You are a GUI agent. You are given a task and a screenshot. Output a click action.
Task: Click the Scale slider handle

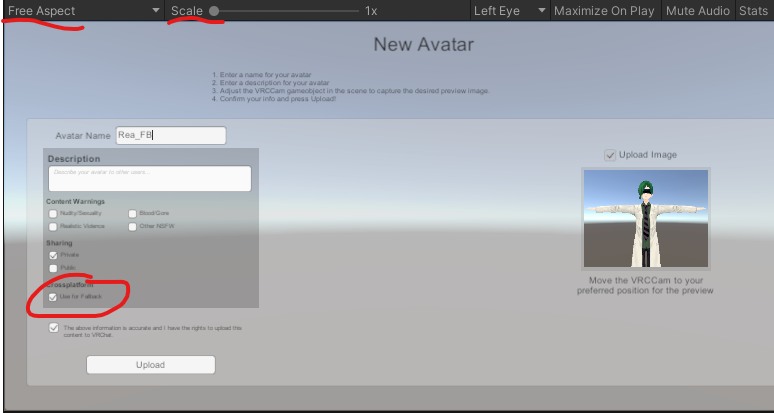click(214, 11)
